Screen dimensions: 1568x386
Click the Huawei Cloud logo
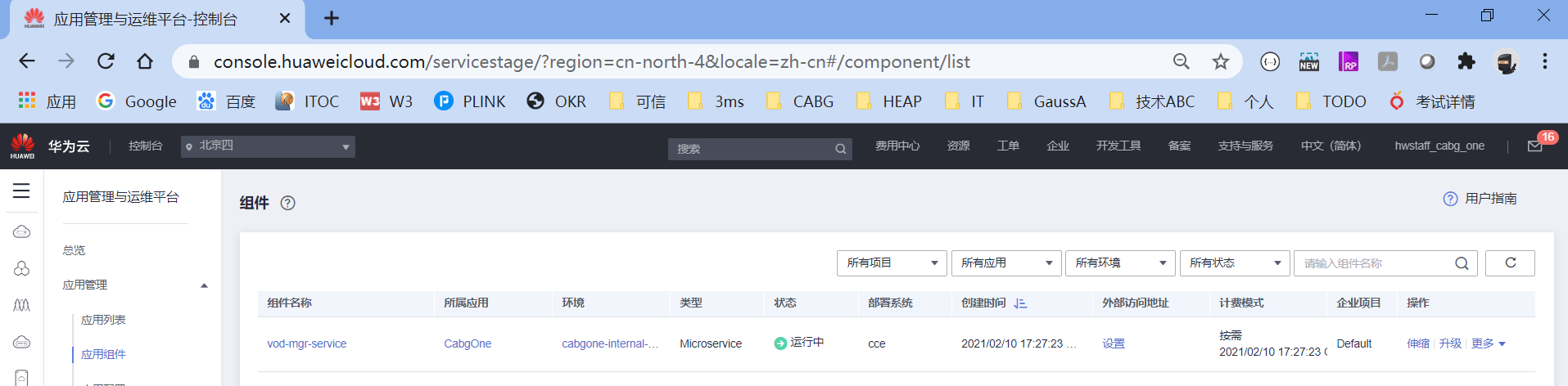click(23, 146)
